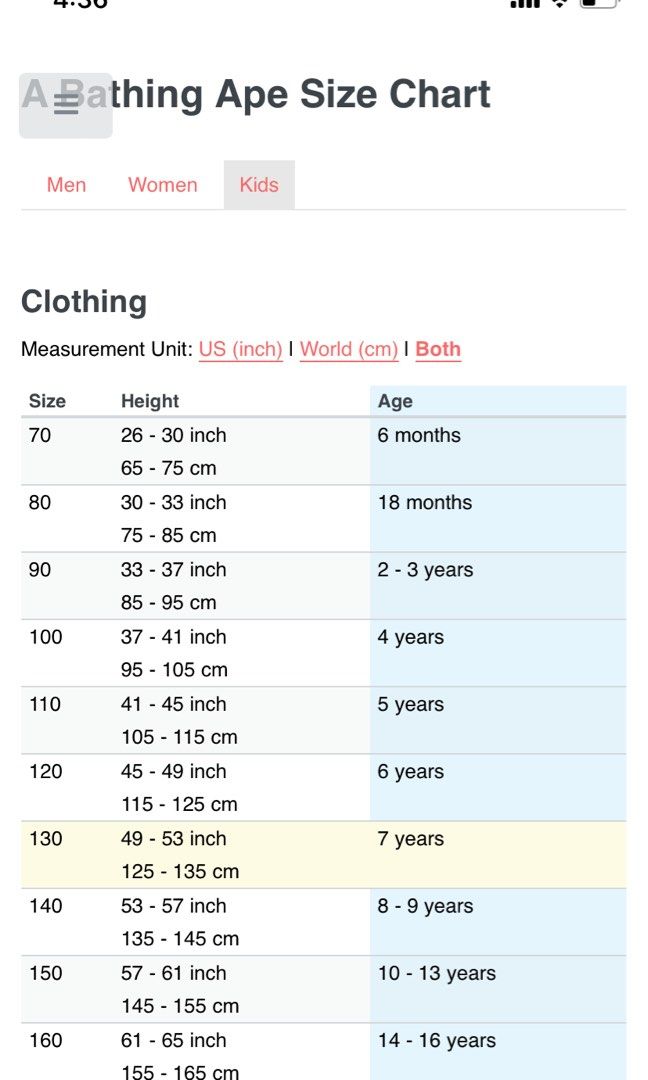The image size is (648, 1080).
Task: Switch to the Men tab
Action: [x=66, y=185]
